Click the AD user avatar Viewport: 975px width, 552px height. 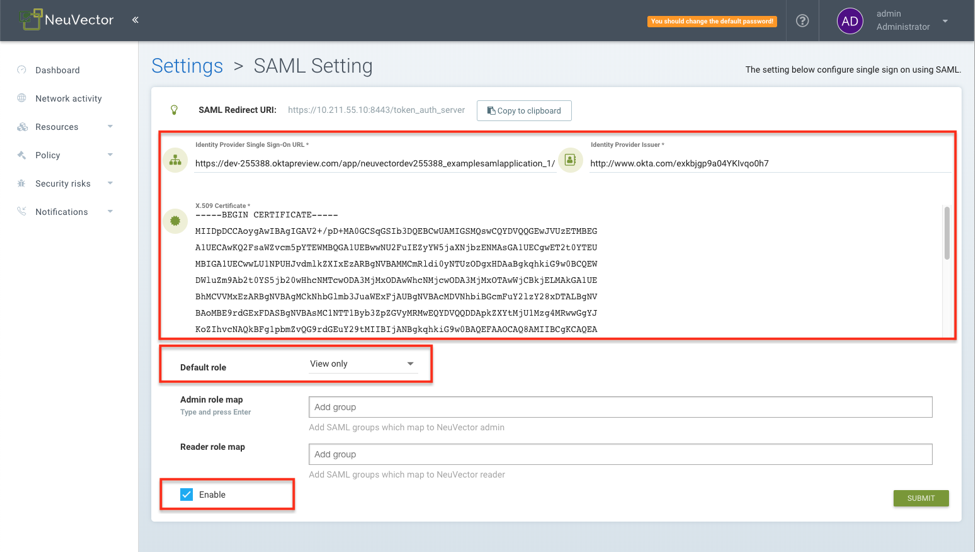(849, 21)
